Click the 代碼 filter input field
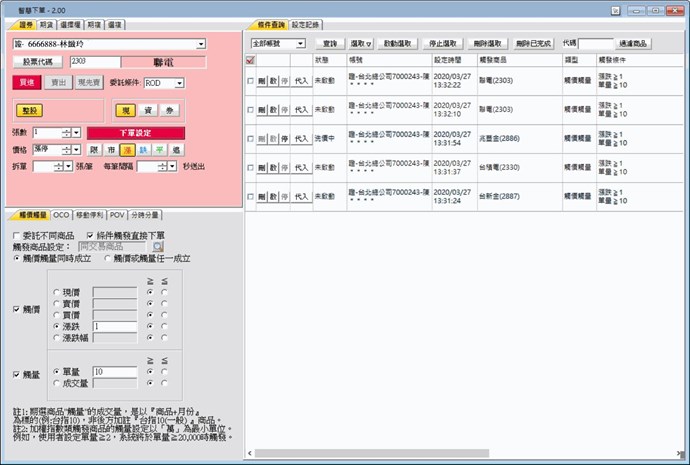The width and height of the screenshot is (690, 465). point(595,44)
